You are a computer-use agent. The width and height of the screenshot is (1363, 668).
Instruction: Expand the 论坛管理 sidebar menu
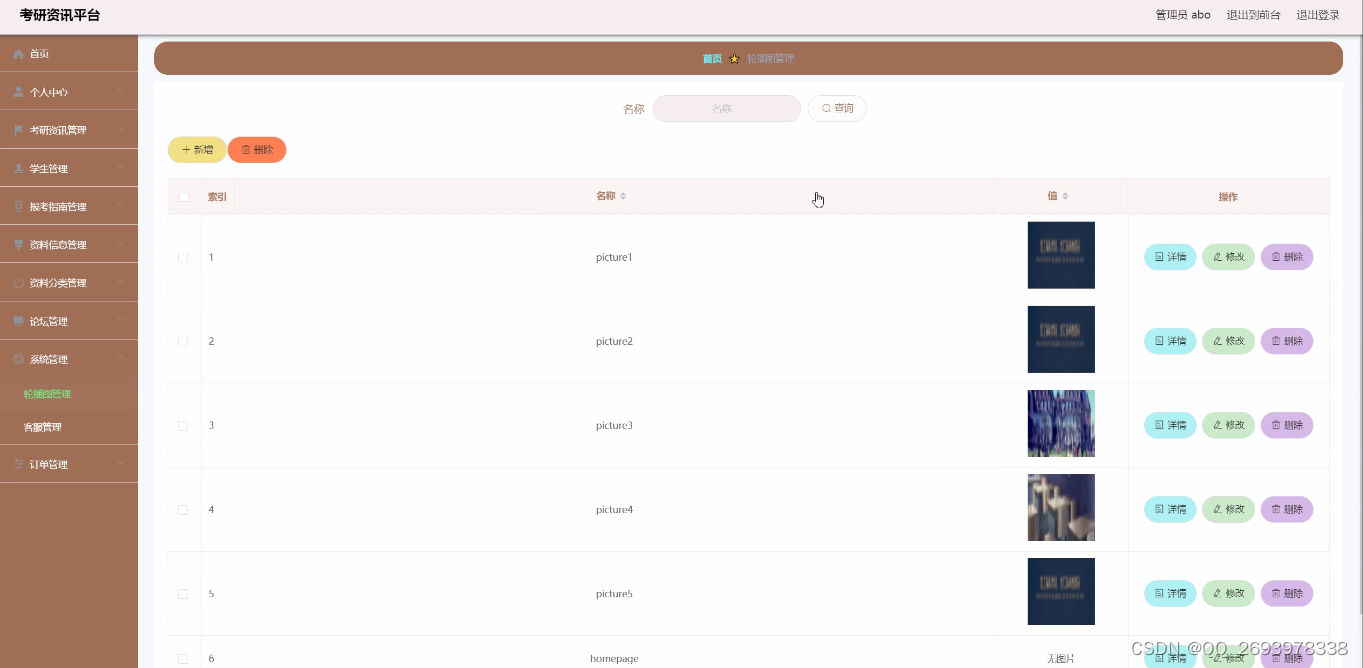click(x=69, y=321)
